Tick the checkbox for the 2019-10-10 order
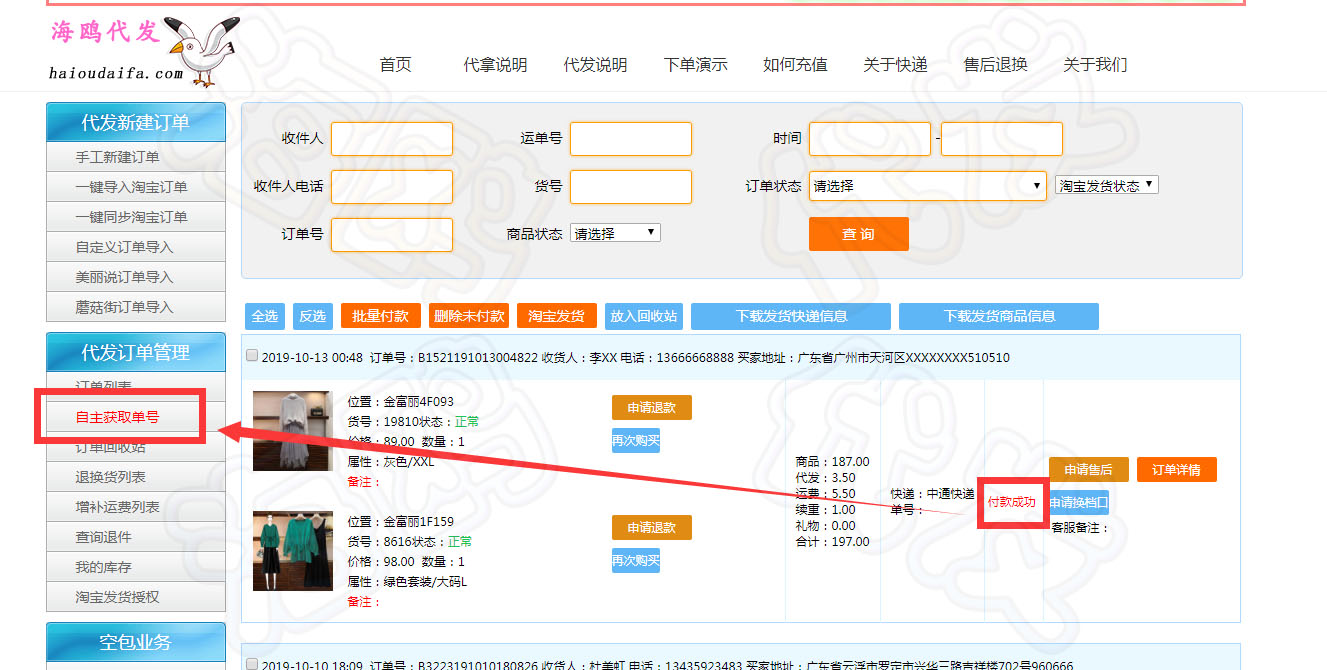The width and height of the screenshot is (1327, 670). 252,664
